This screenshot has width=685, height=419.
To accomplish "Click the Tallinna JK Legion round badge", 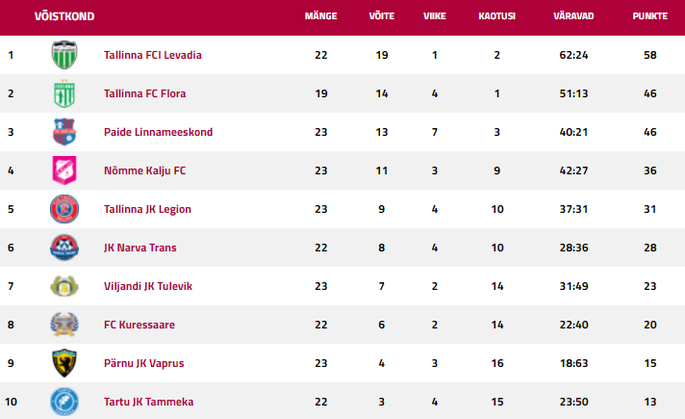I will pyautogui.click(x=64, y=209).
